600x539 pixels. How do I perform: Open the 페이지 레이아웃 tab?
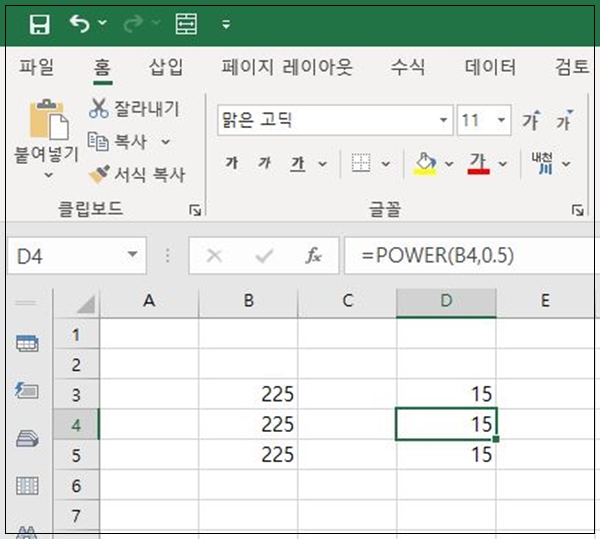coord(287,67)
